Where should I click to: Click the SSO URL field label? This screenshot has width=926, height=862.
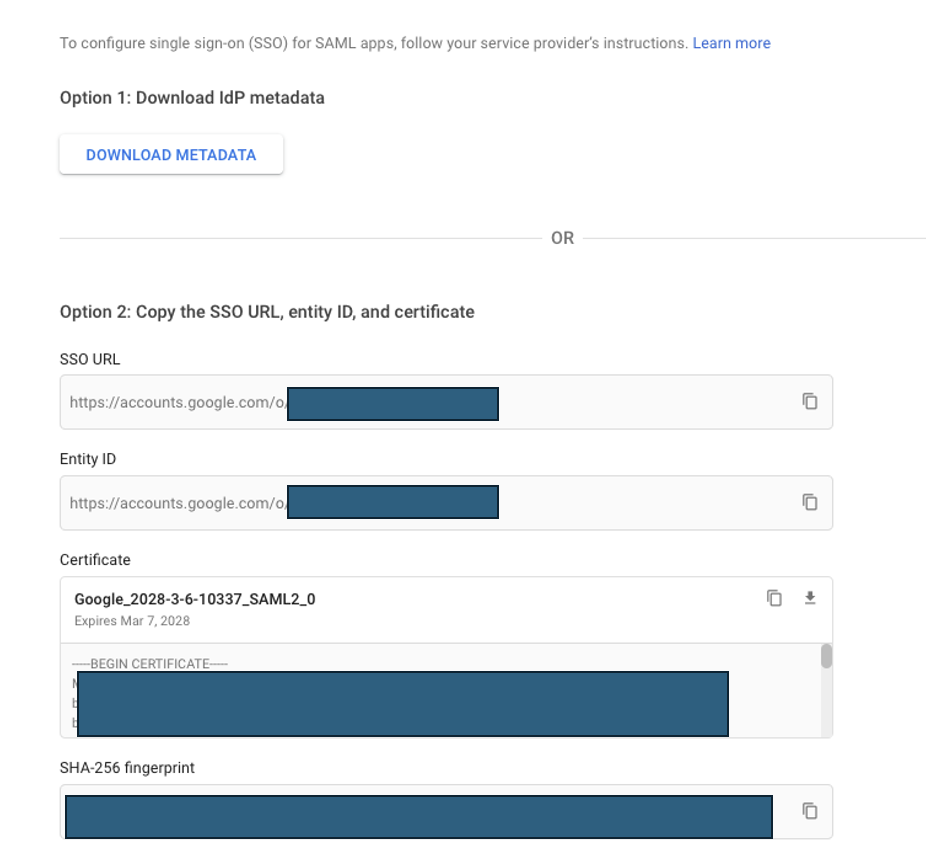(x=90, y=359)
